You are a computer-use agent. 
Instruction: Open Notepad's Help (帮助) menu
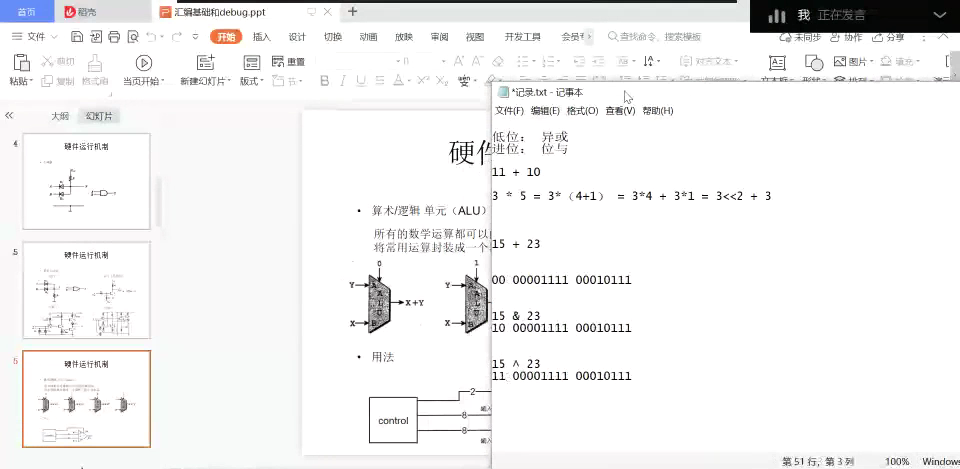(658, 111)
